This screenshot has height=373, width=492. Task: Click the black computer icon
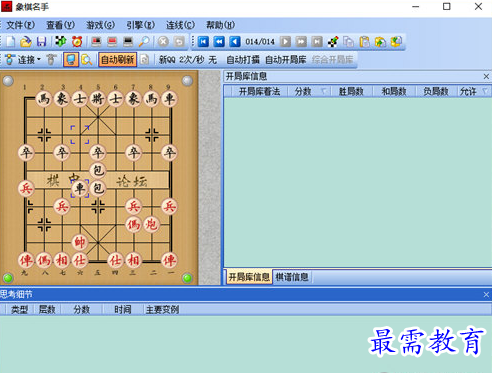(x=128, y=42)
